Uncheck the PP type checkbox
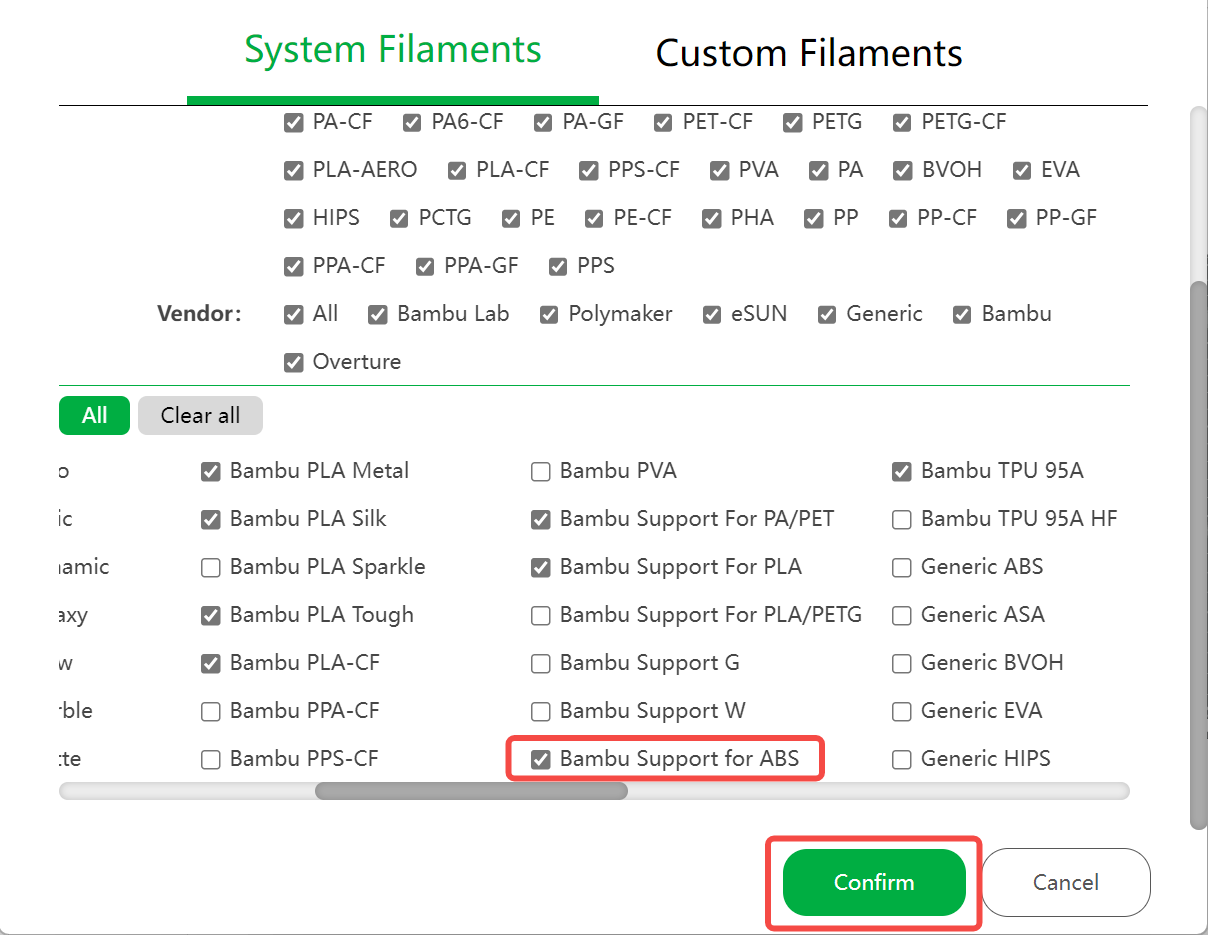 tap(814, 218)
